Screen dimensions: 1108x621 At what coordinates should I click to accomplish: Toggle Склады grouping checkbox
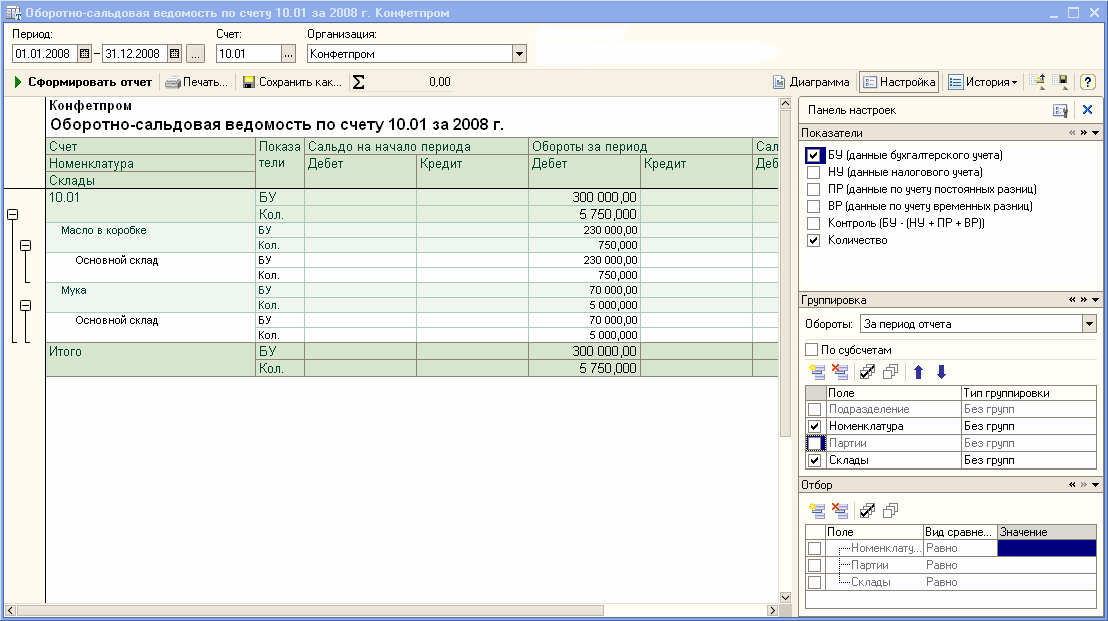pyautogui.click(x=815, y=461)
